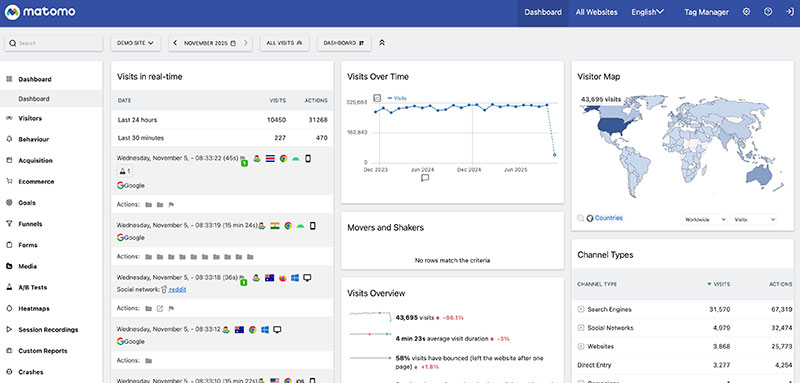Open the Demo Site selector dropdown
This screenshot has height=383, width=800.
pyautogui.click(x=136, y=43)
